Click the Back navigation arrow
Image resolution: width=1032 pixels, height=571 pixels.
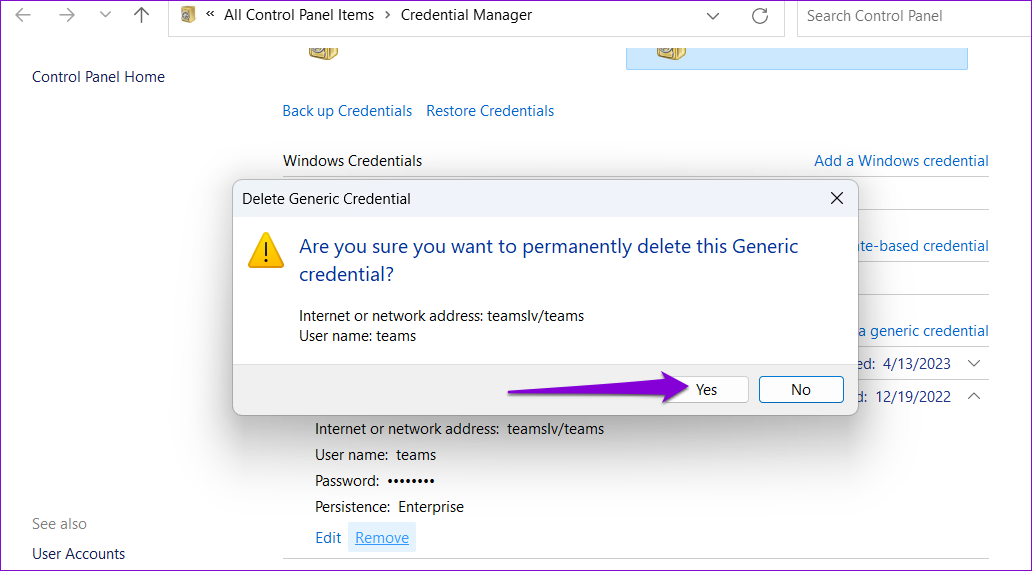[x=23, y=15]
